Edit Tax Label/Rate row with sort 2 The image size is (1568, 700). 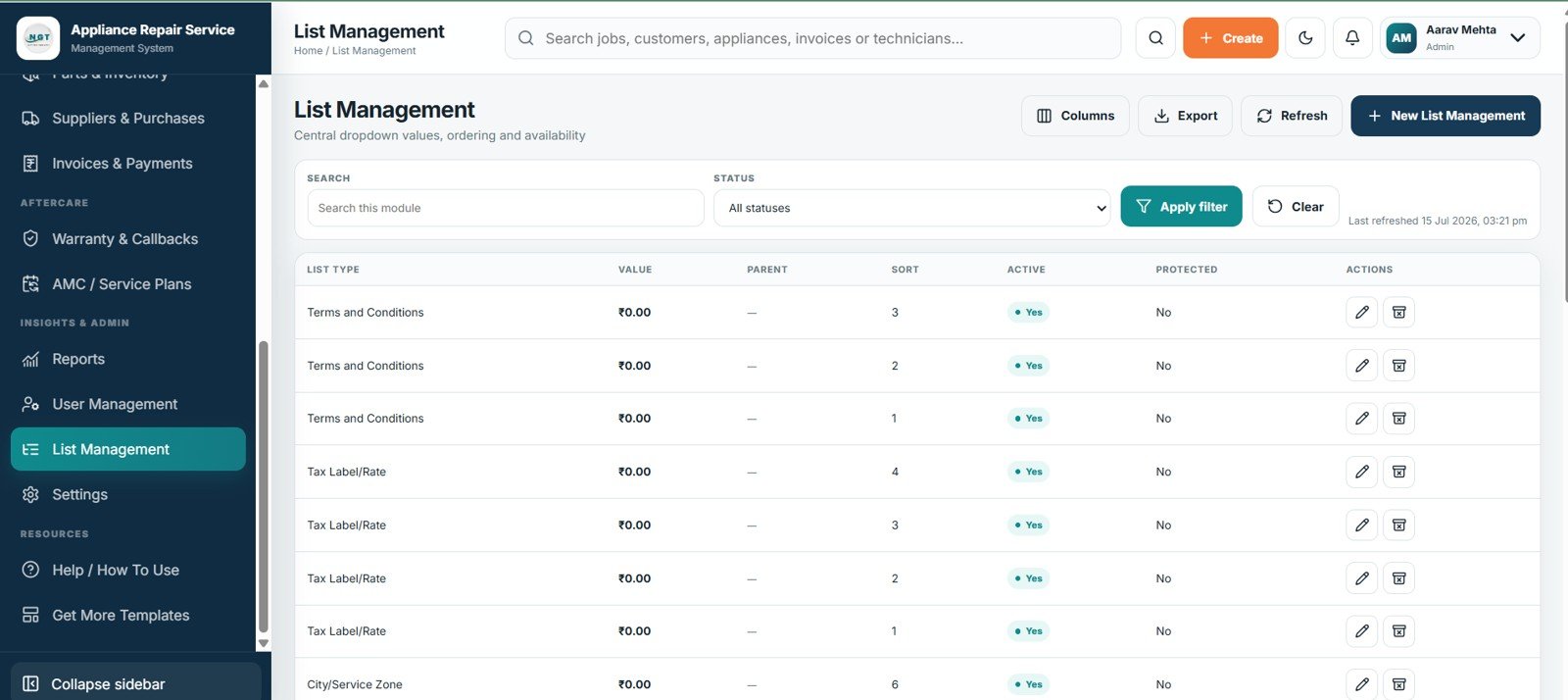1361,578
